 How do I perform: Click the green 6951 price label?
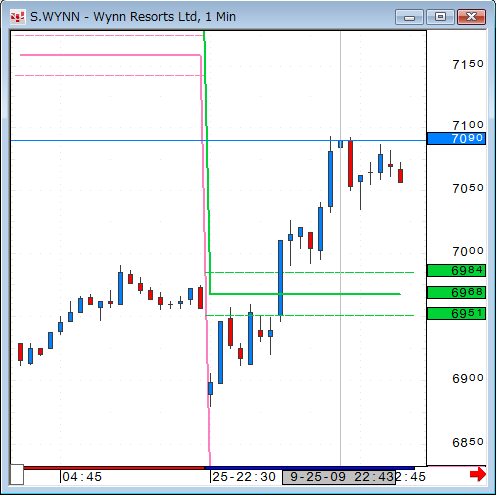coord(456,313)
